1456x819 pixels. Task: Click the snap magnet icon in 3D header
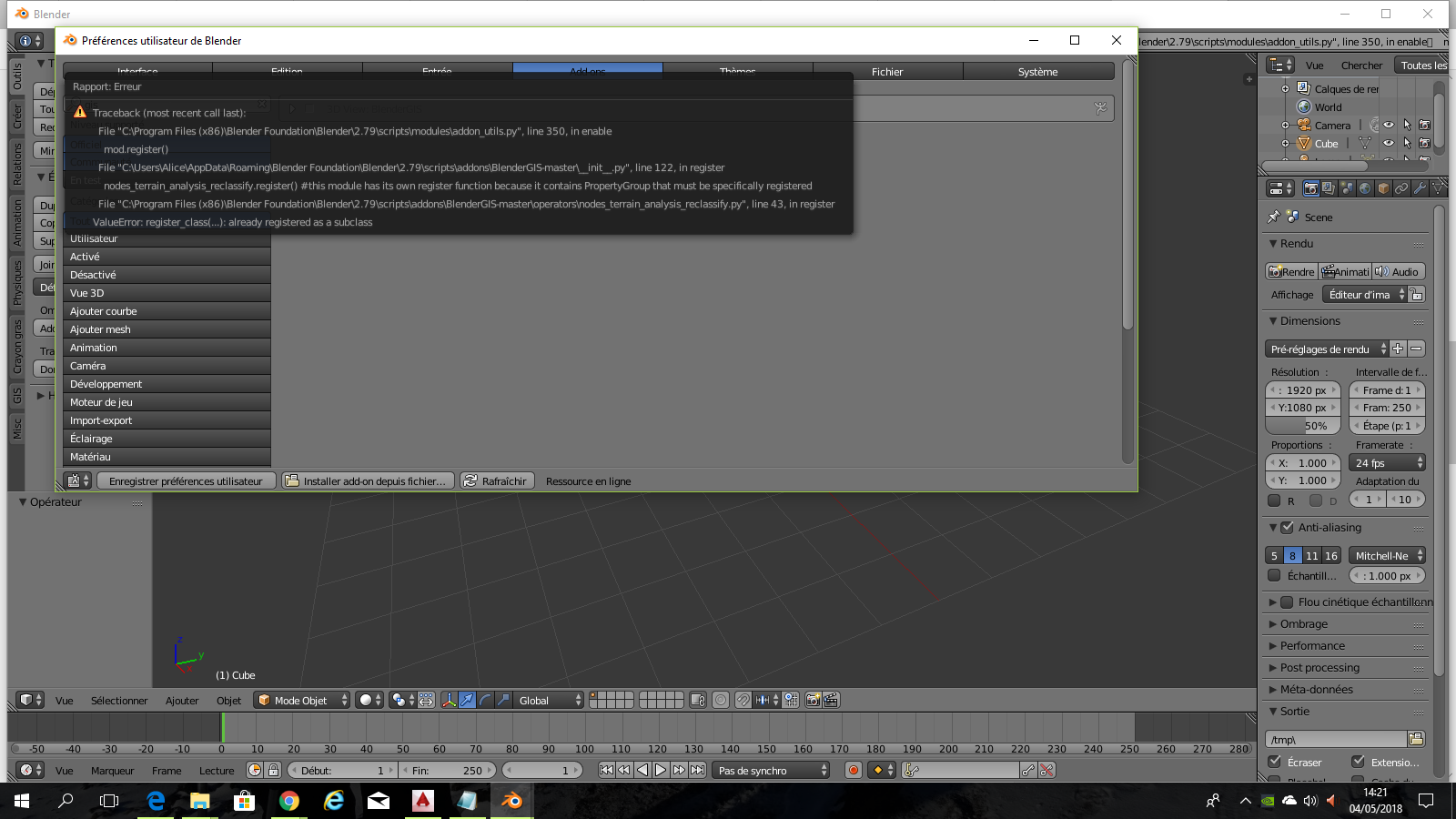[x=743, y=700]
